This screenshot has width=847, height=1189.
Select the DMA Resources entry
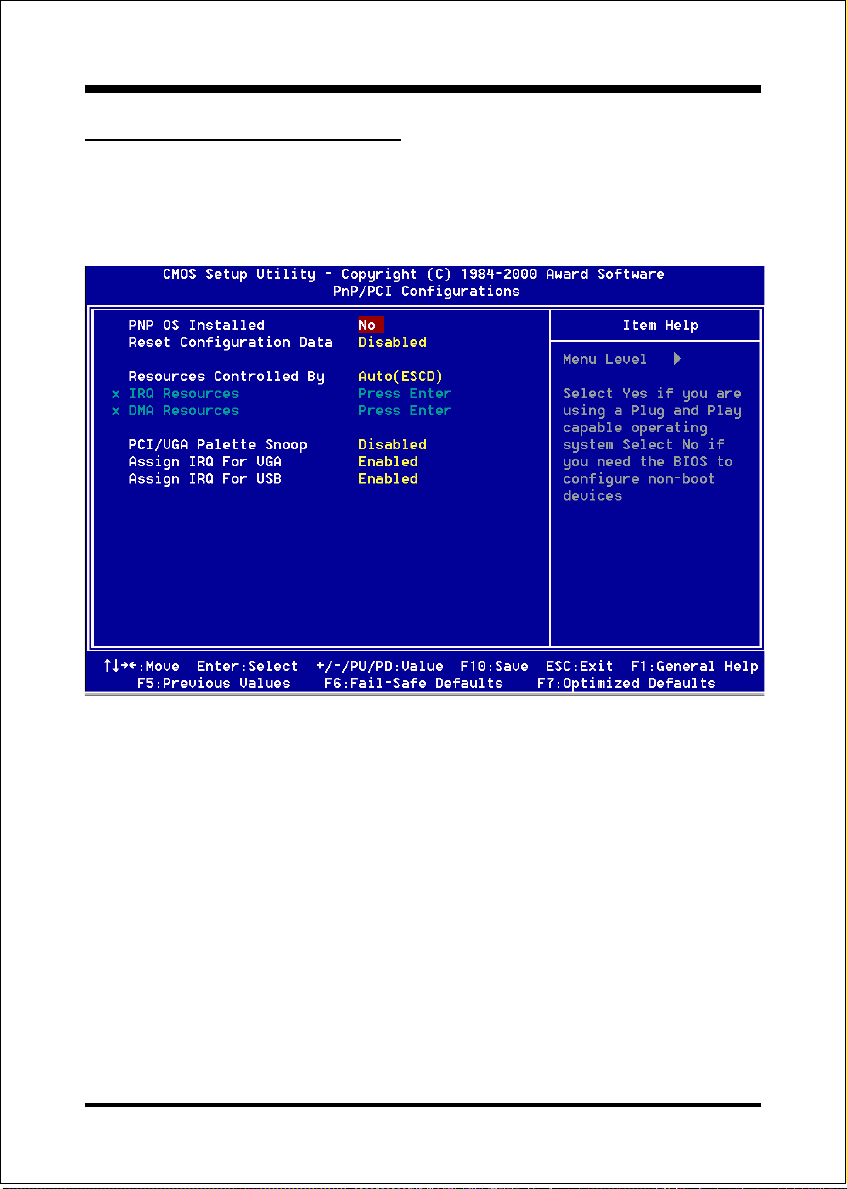click(x=184, y=410)
